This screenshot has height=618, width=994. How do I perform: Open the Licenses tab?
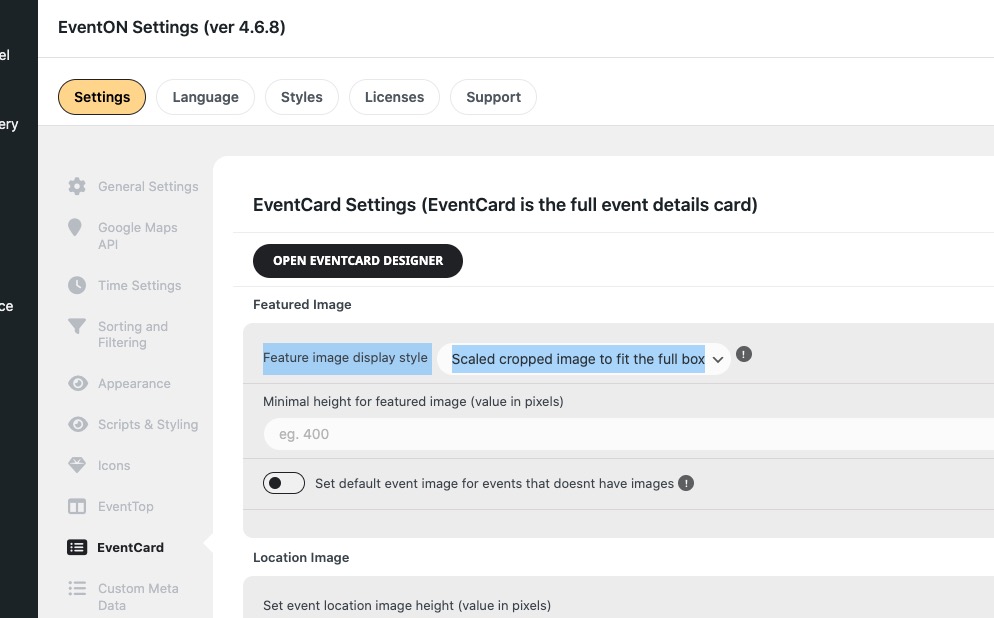(x=394, y=97)
